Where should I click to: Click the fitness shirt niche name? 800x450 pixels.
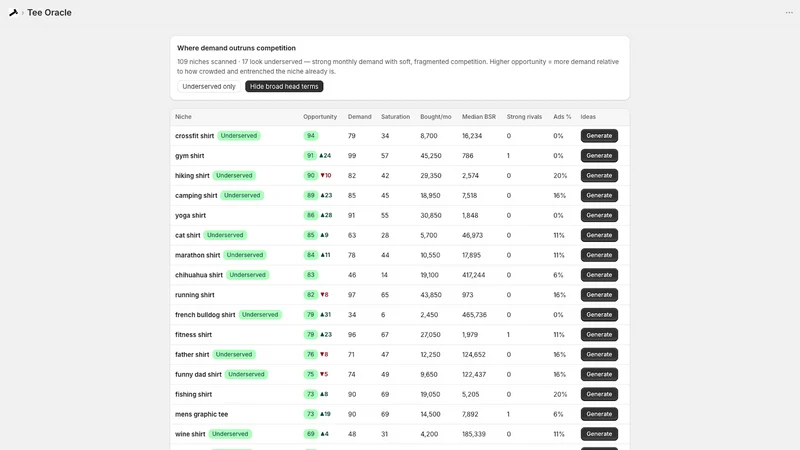pos(193,335)
